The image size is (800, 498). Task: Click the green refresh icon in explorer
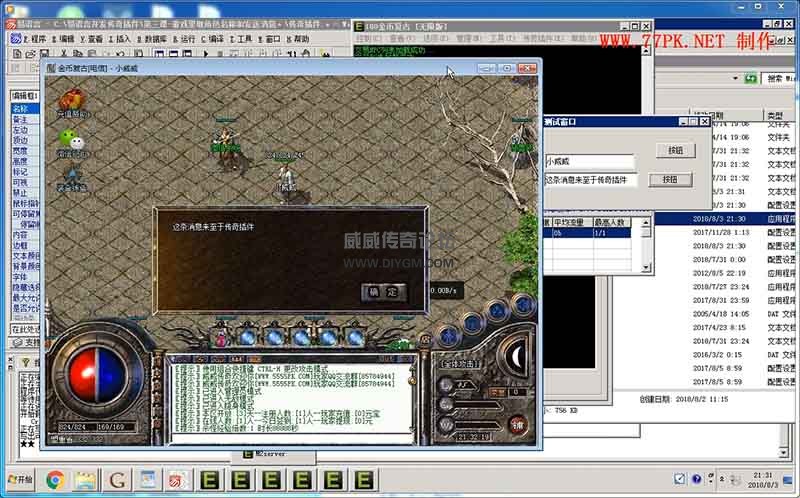click(750, 79)
